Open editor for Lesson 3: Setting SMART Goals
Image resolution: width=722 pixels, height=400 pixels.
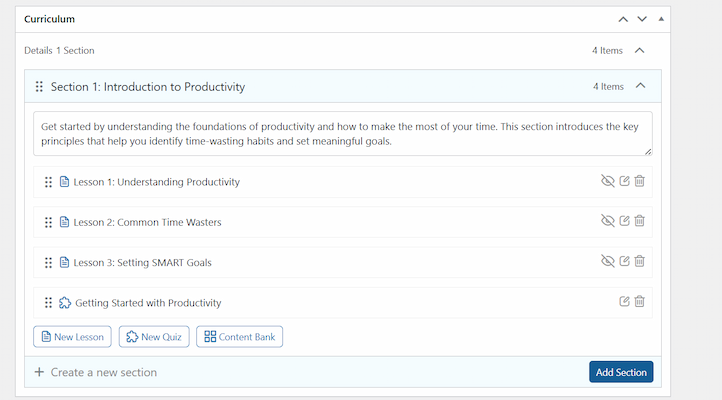625,262
